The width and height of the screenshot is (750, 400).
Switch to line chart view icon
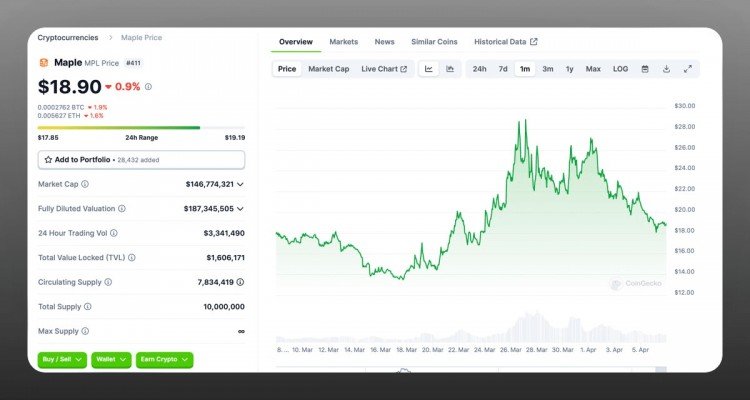(429, 69)
